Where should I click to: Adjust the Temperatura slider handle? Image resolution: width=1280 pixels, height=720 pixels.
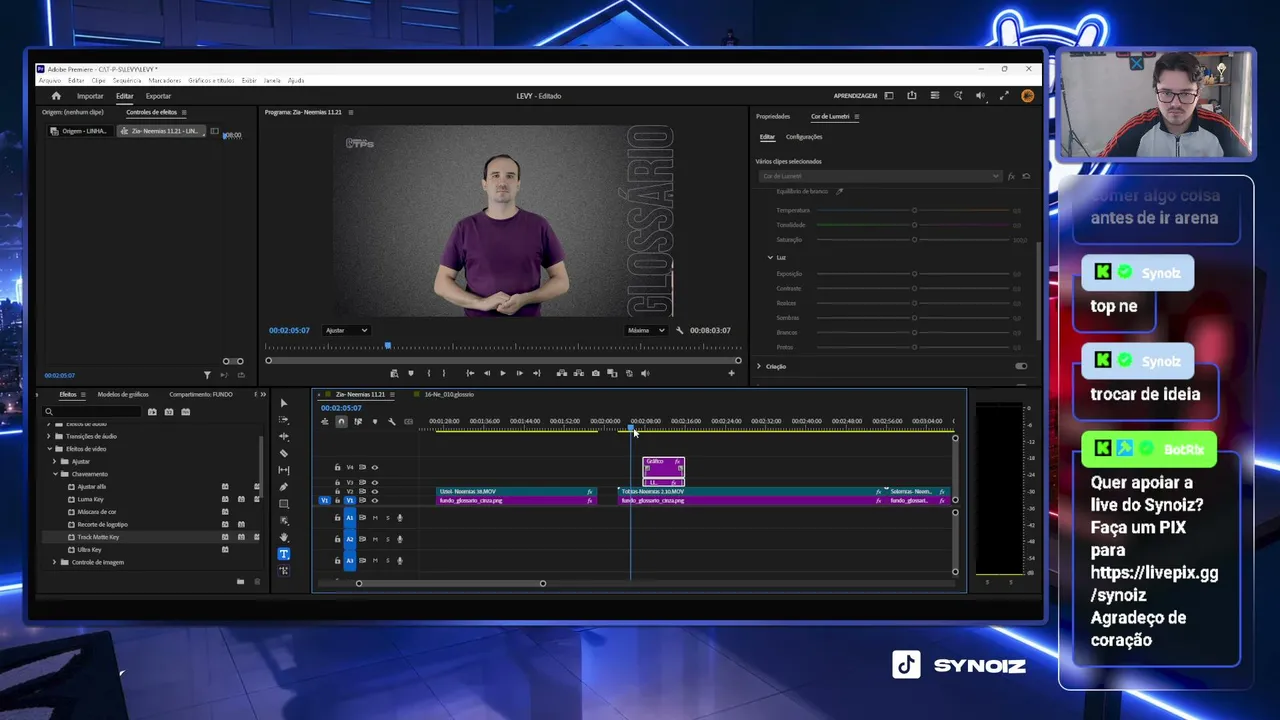click(x=914, y=210)
